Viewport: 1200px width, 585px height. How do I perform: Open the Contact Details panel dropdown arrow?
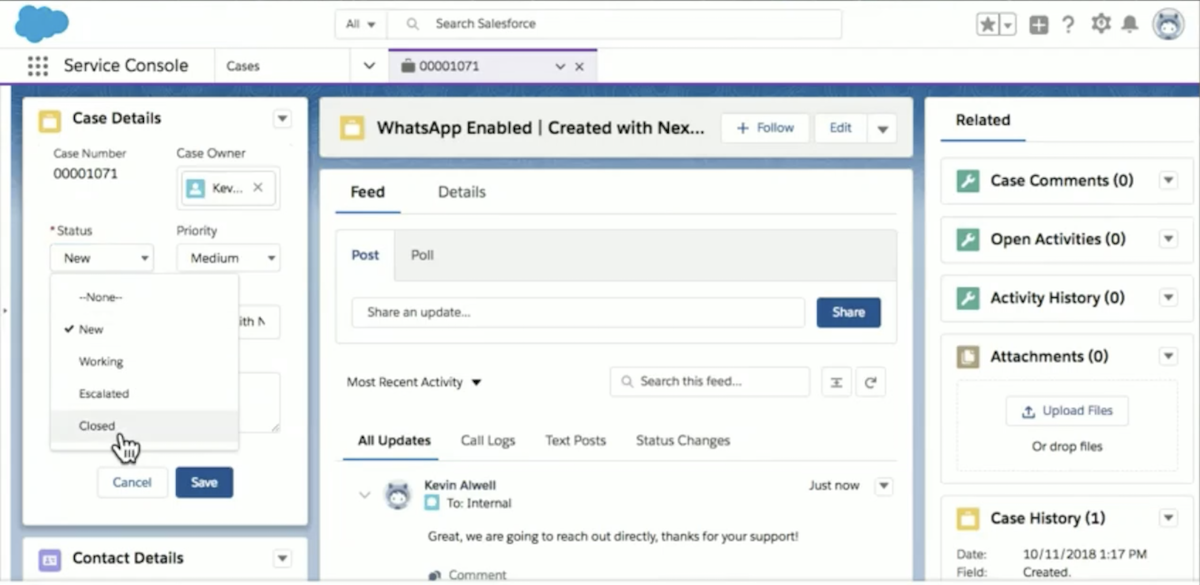point(283,559)
